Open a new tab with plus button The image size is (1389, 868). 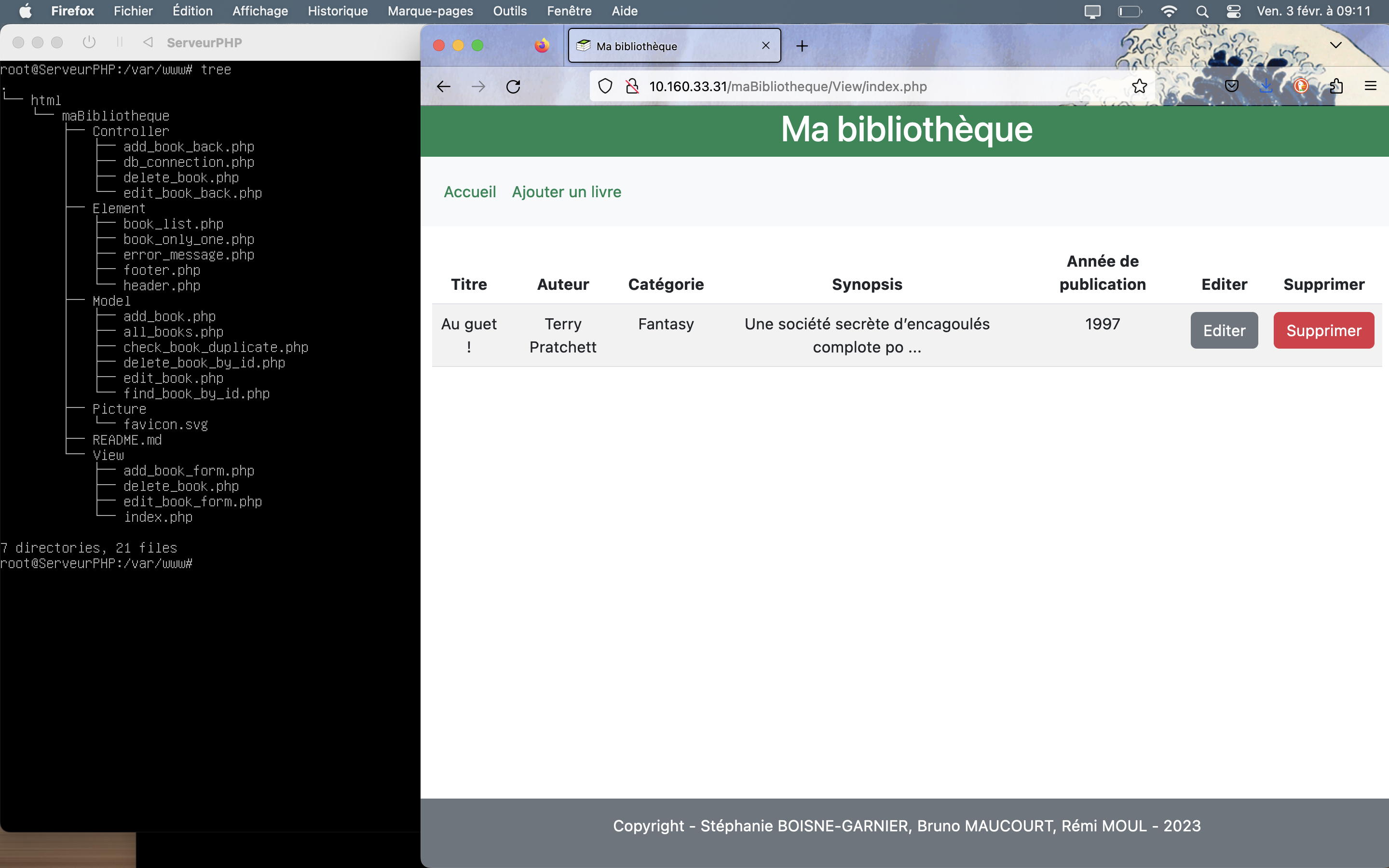pos(802,46)
